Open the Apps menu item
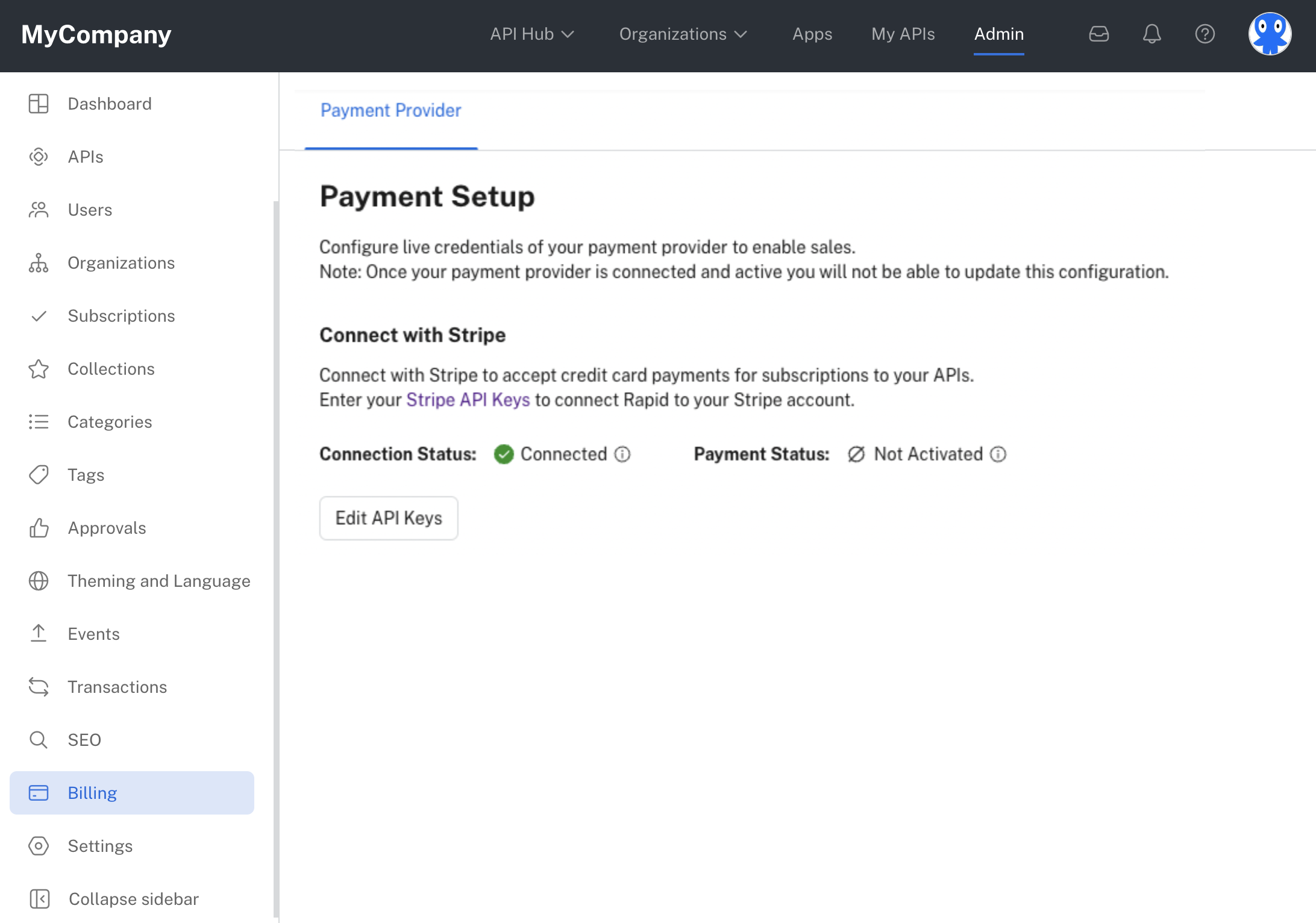 coord(812,34)
